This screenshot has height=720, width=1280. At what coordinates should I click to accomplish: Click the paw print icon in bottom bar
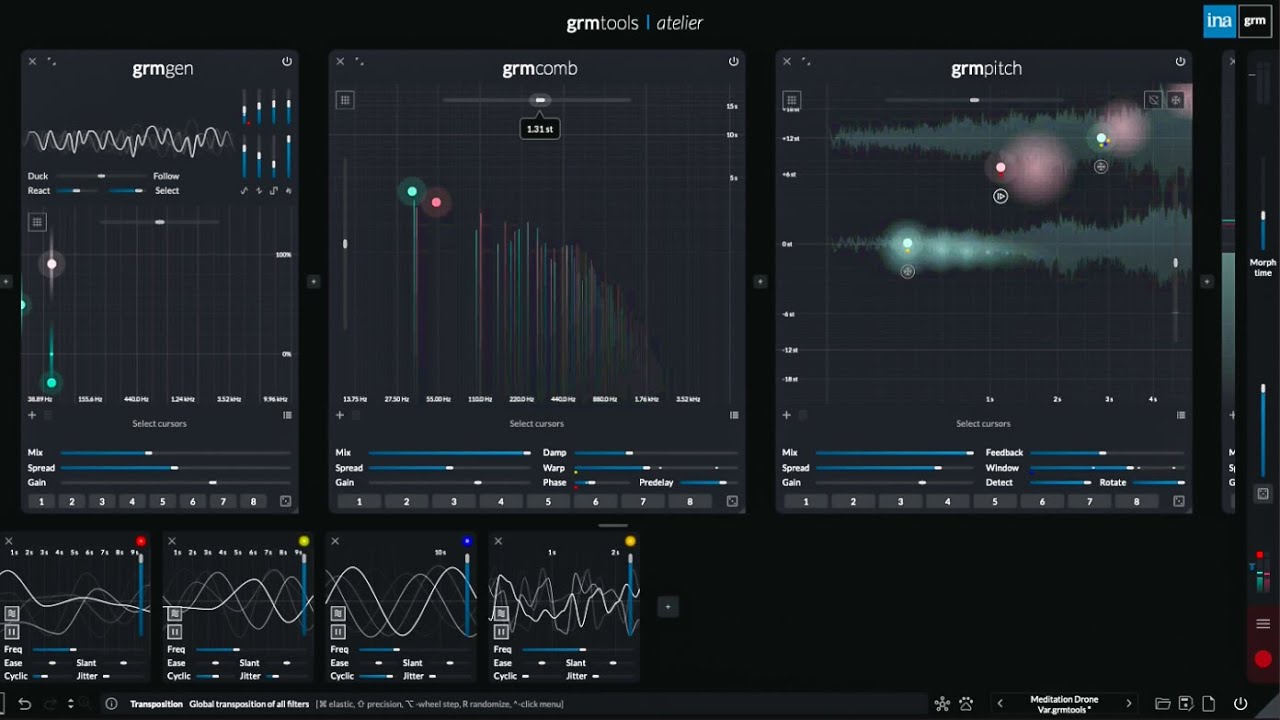[x=966, y=704]
